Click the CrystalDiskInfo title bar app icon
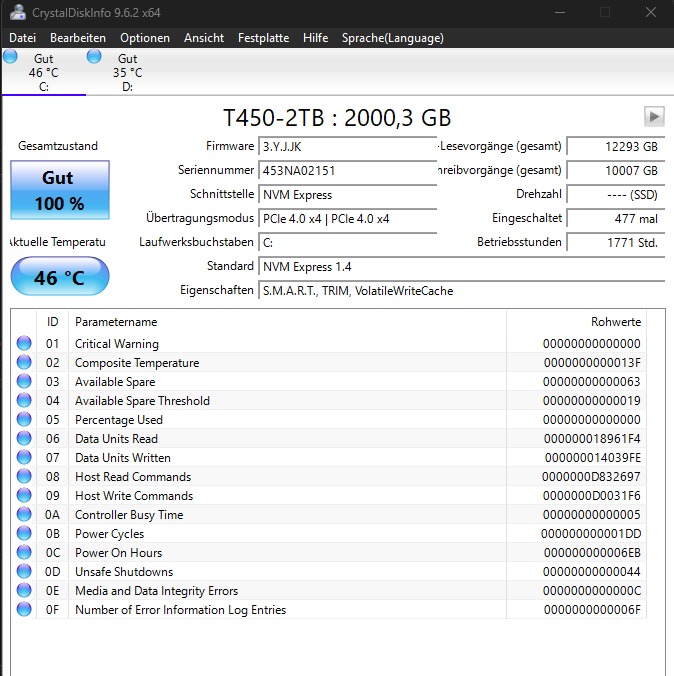This screenshot has width=674, height=676. click(x=18, y=12)
